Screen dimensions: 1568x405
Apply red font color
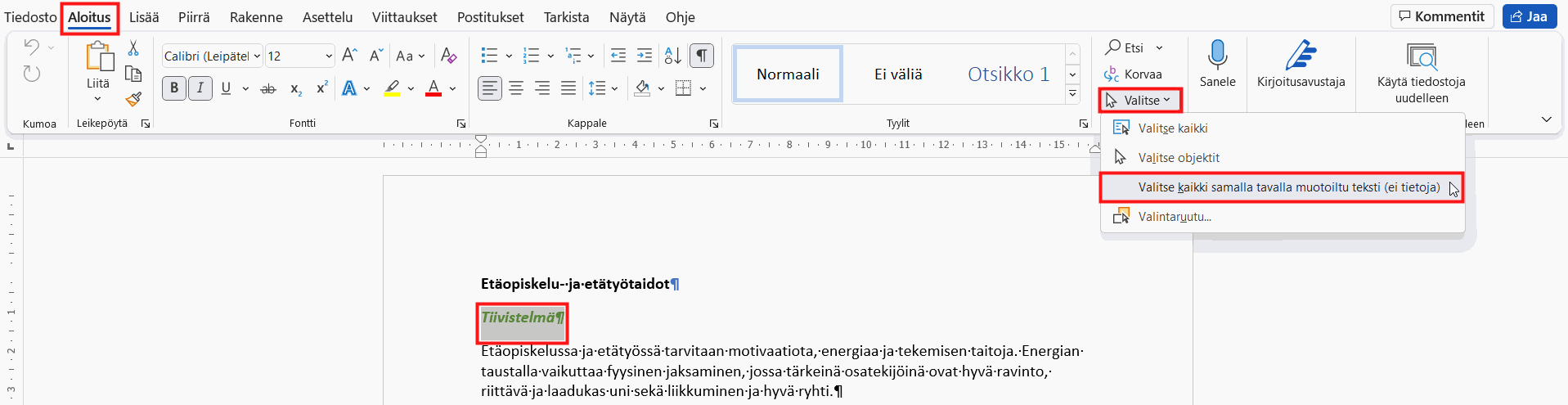tap(434, 88)
